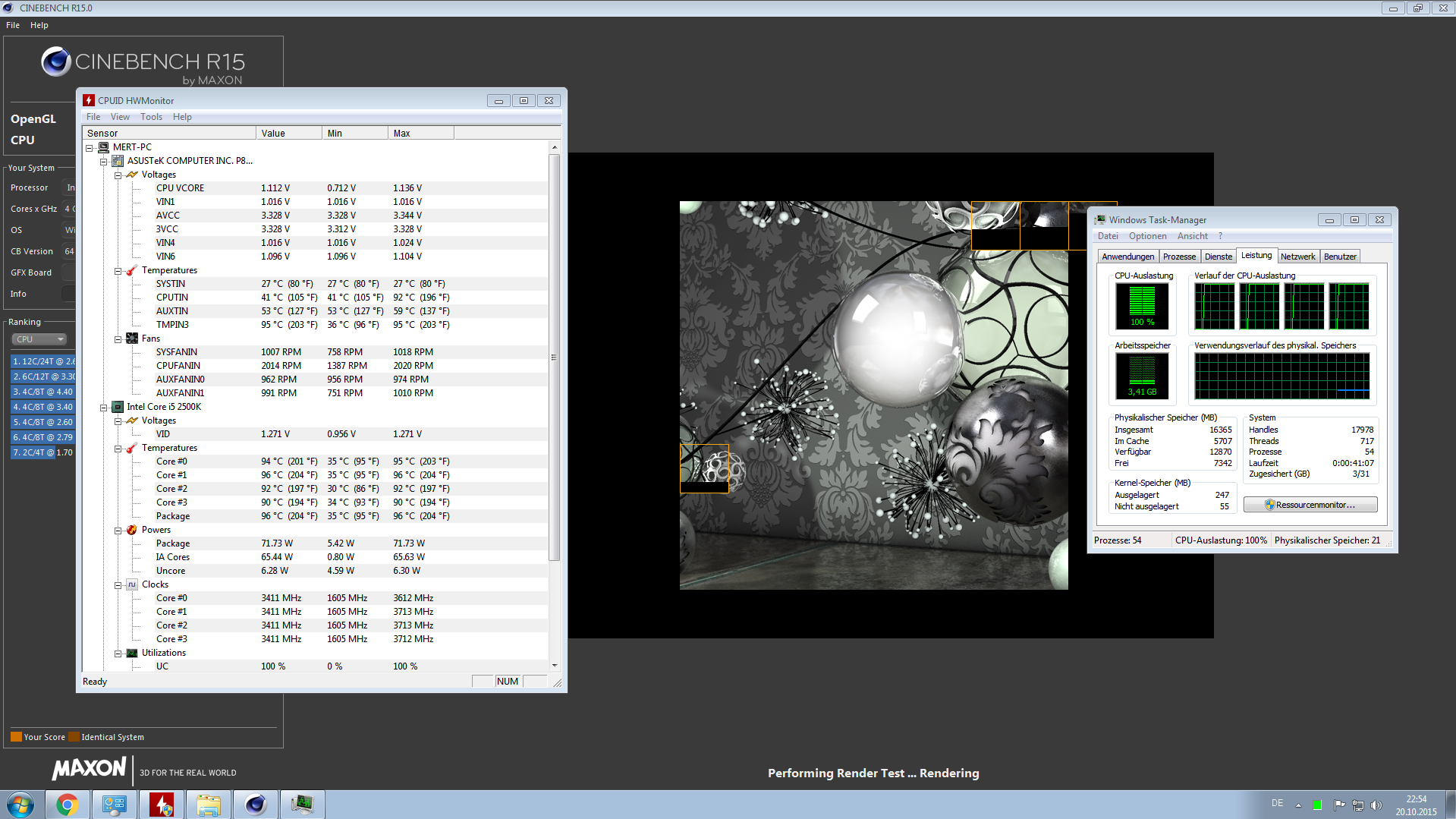This screenshot has height=819, width=1456.
Task: Click the Max column header
Action: [421, 134]
